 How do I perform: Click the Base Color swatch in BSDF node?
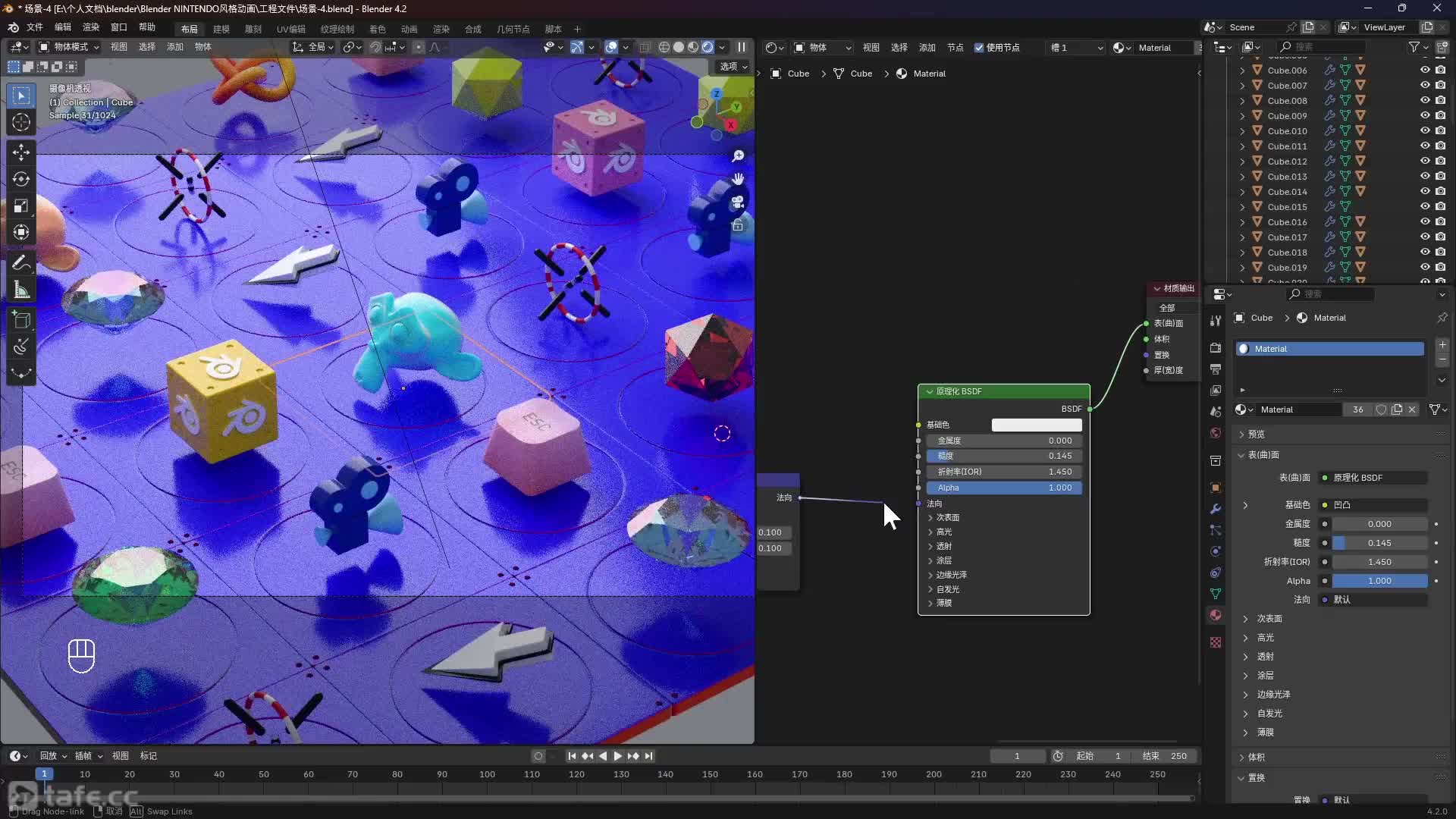[1037, 425]
